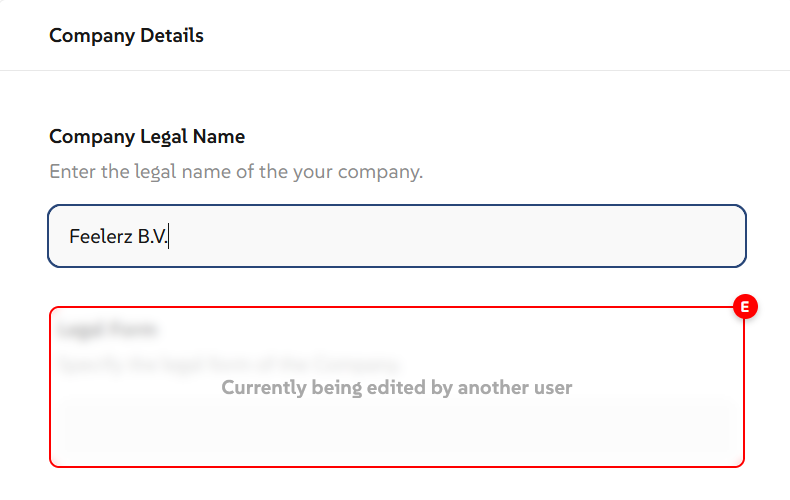Click the 'Enter the legal name' helper text

click(236, 172)
